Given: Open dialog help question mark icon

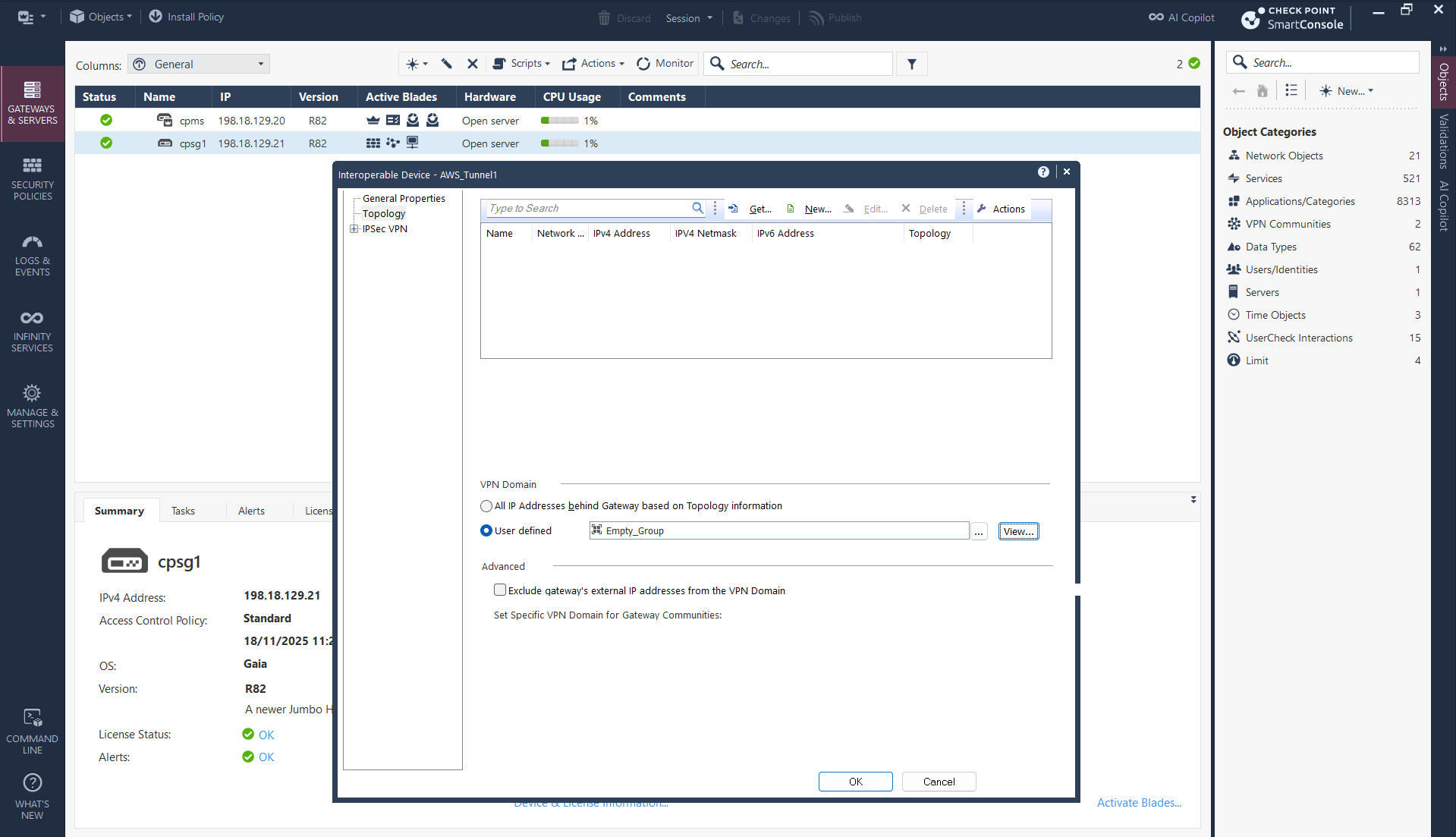Looking at the screenshot, I should click(x=1043, y=172).
